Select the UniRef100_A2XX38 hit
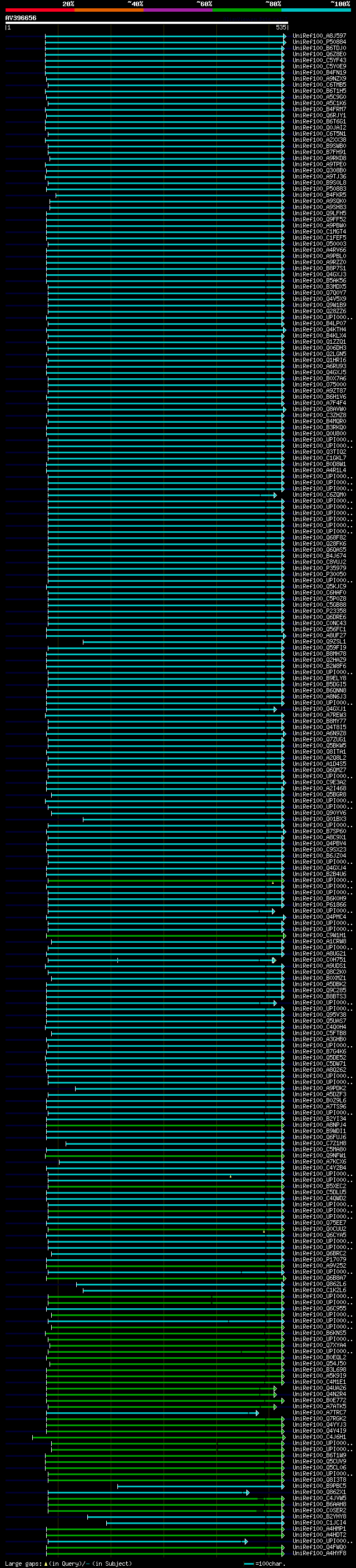The image size is (356, 1568). click(319, 140)
